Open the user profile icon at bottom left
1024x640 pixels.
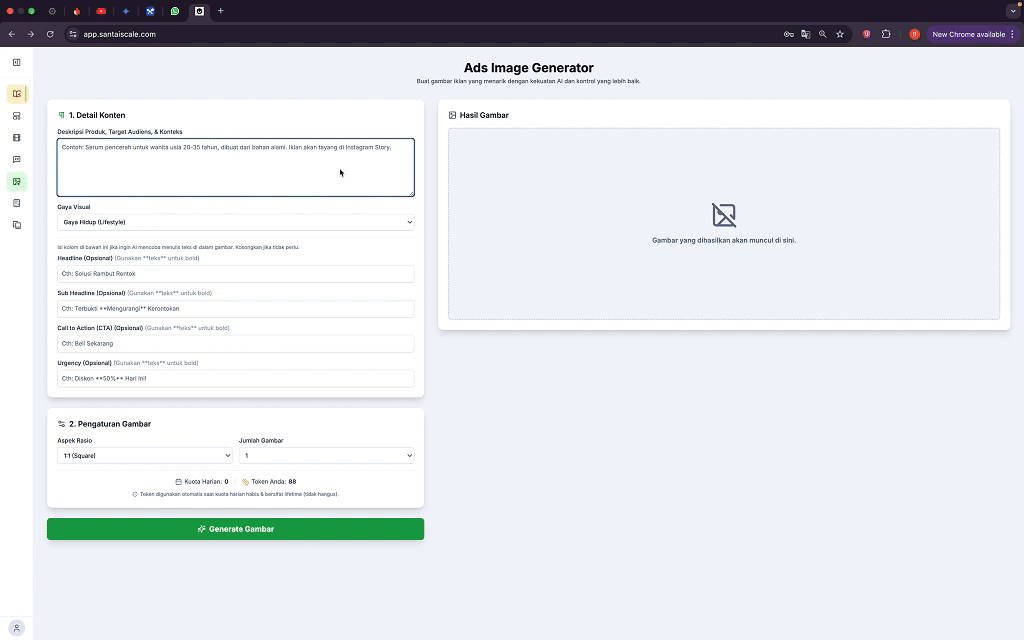click(x=16, y=628)
